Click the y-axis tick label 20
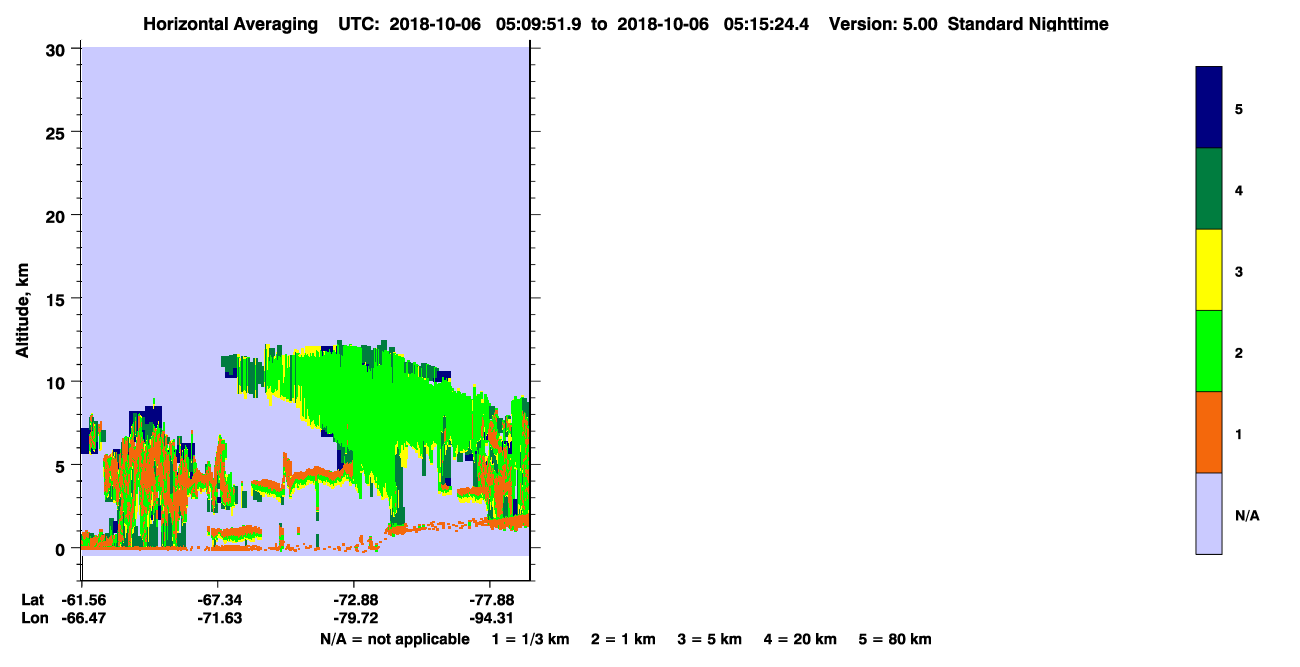1300x667 pixels. pyautogui.click(x=57, y=215)
